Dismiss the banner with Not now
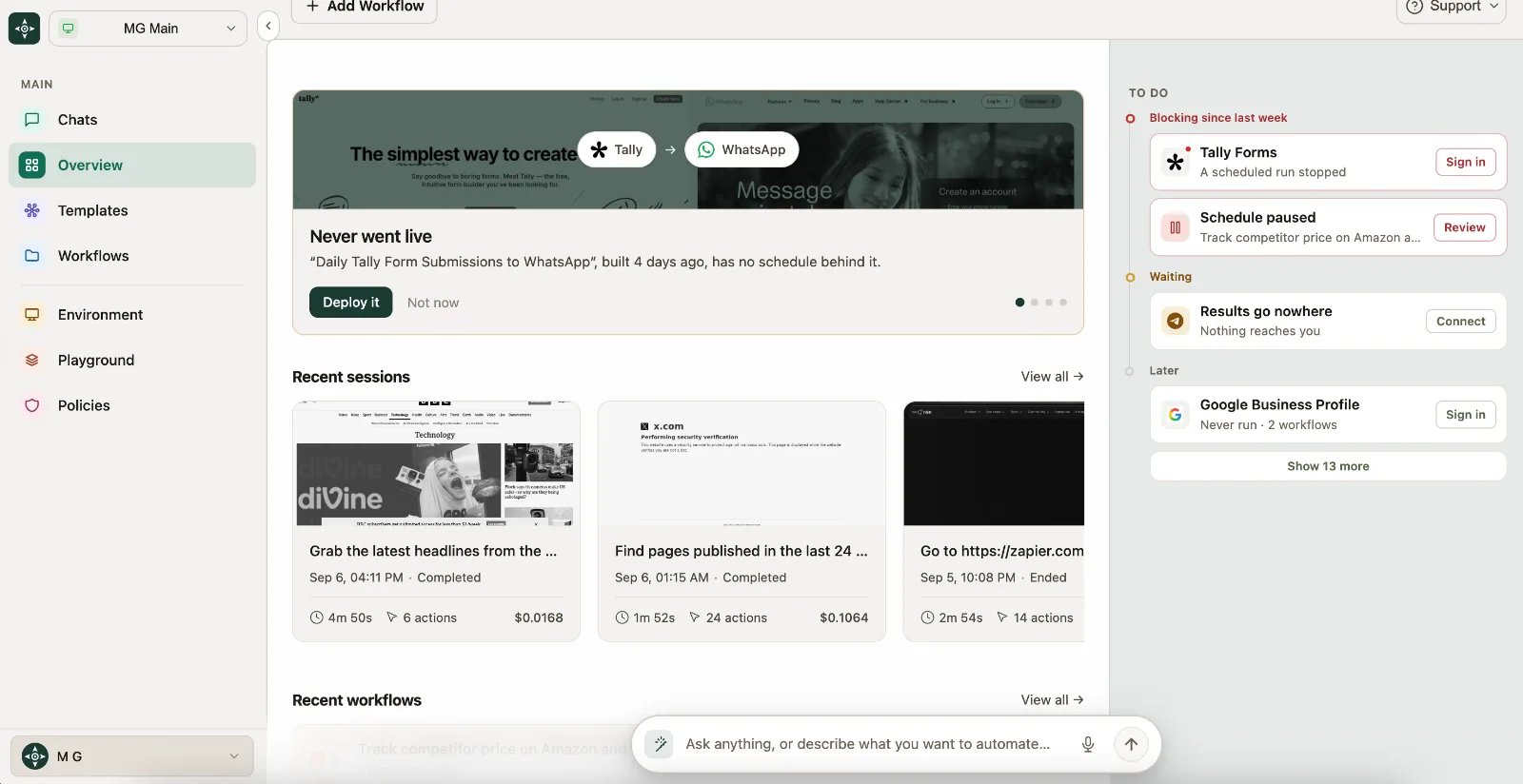The image size is (1523, 784). [433, 303]
